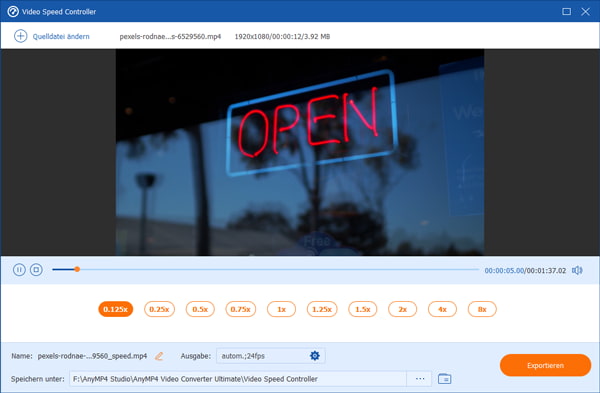
Task: Click the save path input field
Action: [x=238, y=379]
